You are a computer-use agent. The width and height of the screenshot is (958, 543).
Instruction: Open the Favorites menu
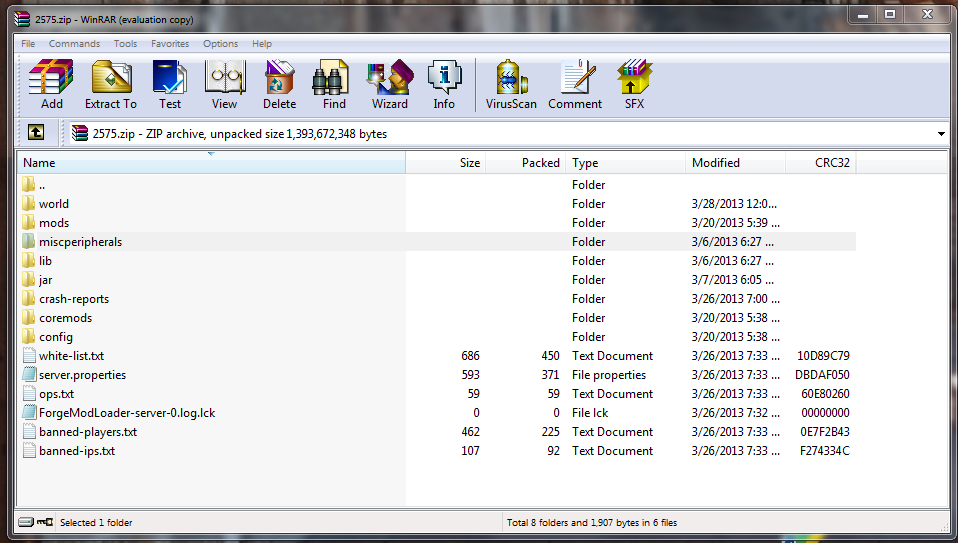(x=170, y=44)
